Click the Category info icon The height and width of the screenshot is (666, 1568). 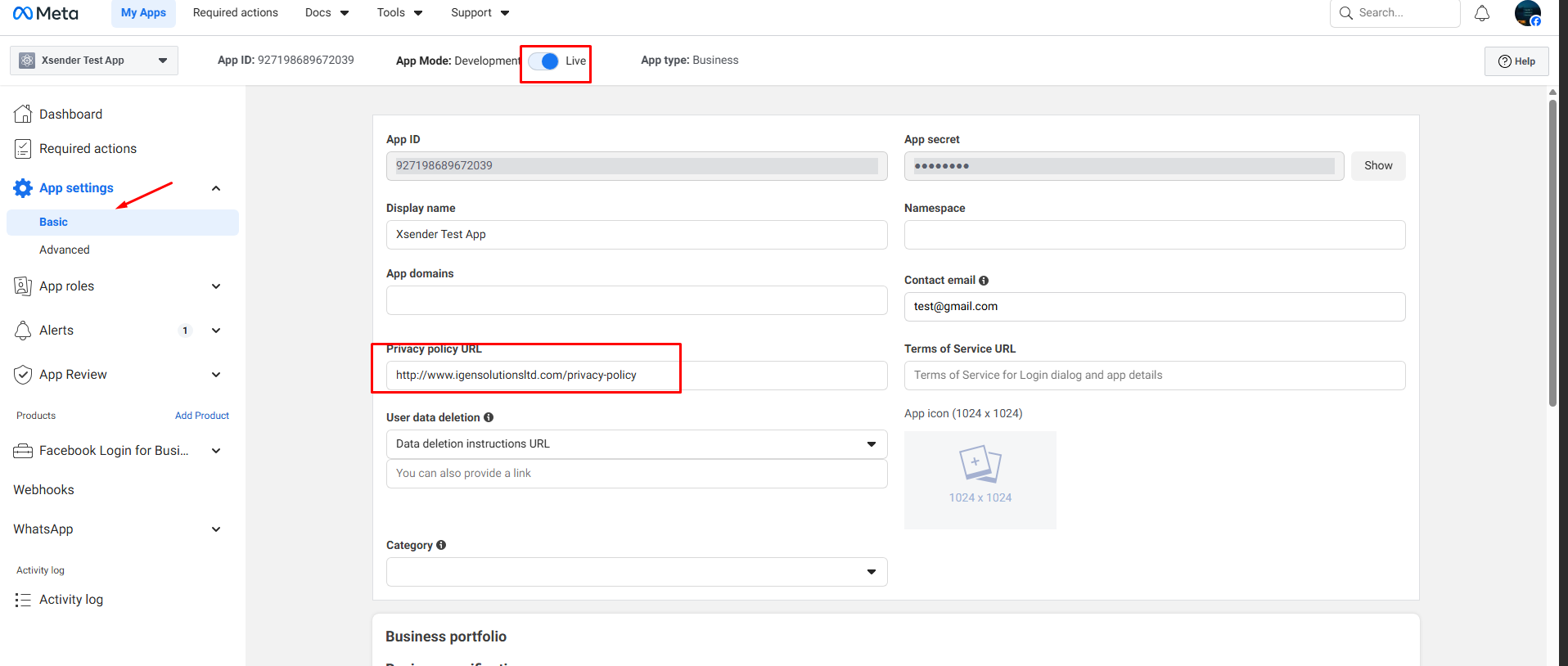[x=441, y=545]
